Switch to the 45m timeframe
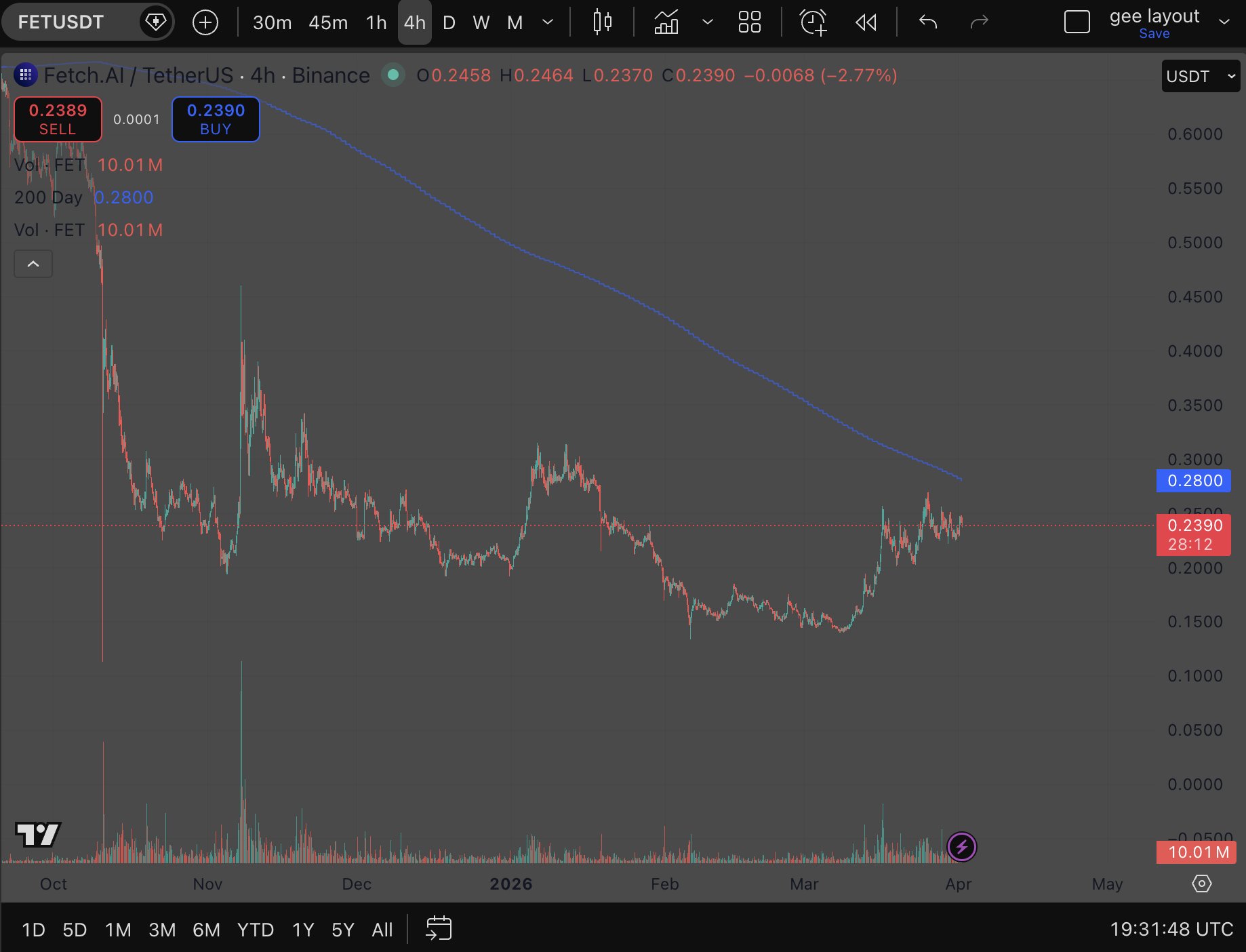 pos(328,22)
